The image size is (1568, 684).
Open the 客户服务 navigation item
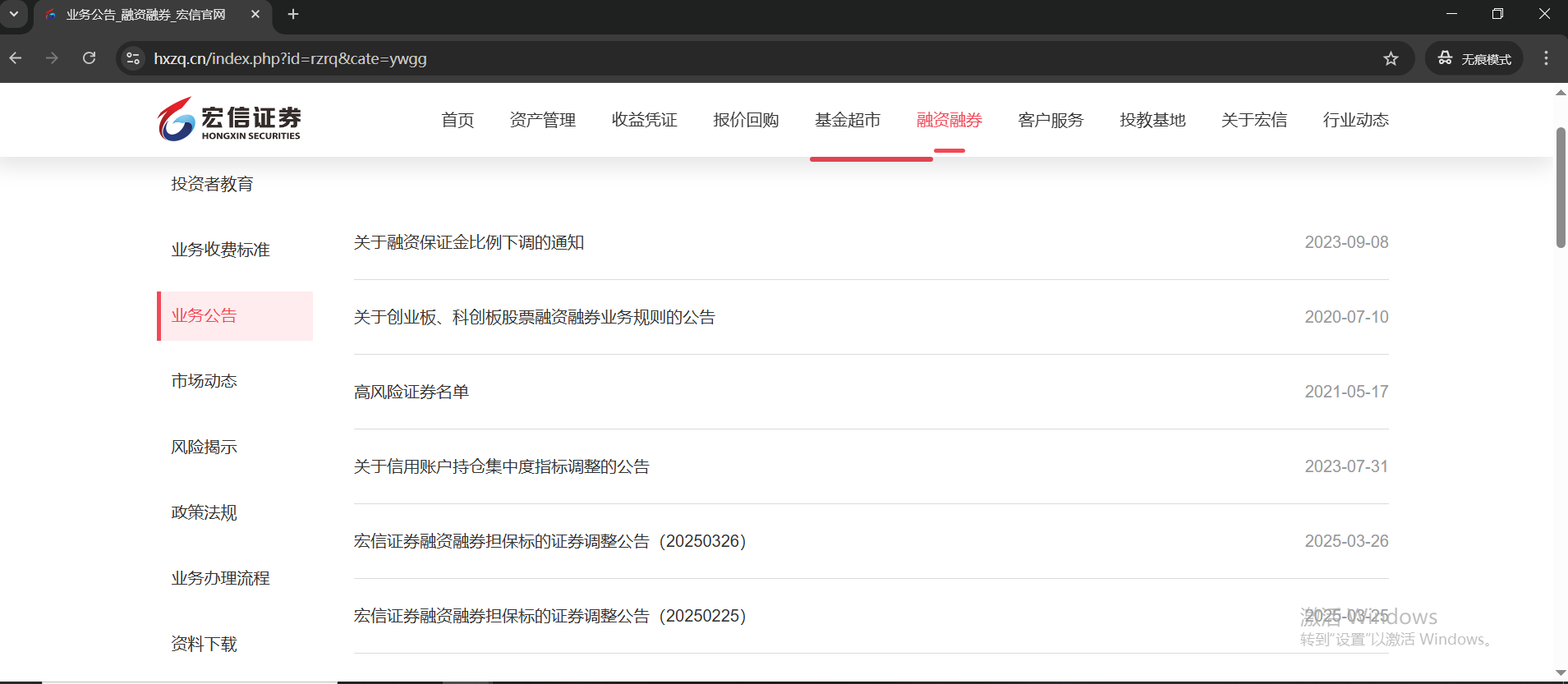coord(1051,120)
